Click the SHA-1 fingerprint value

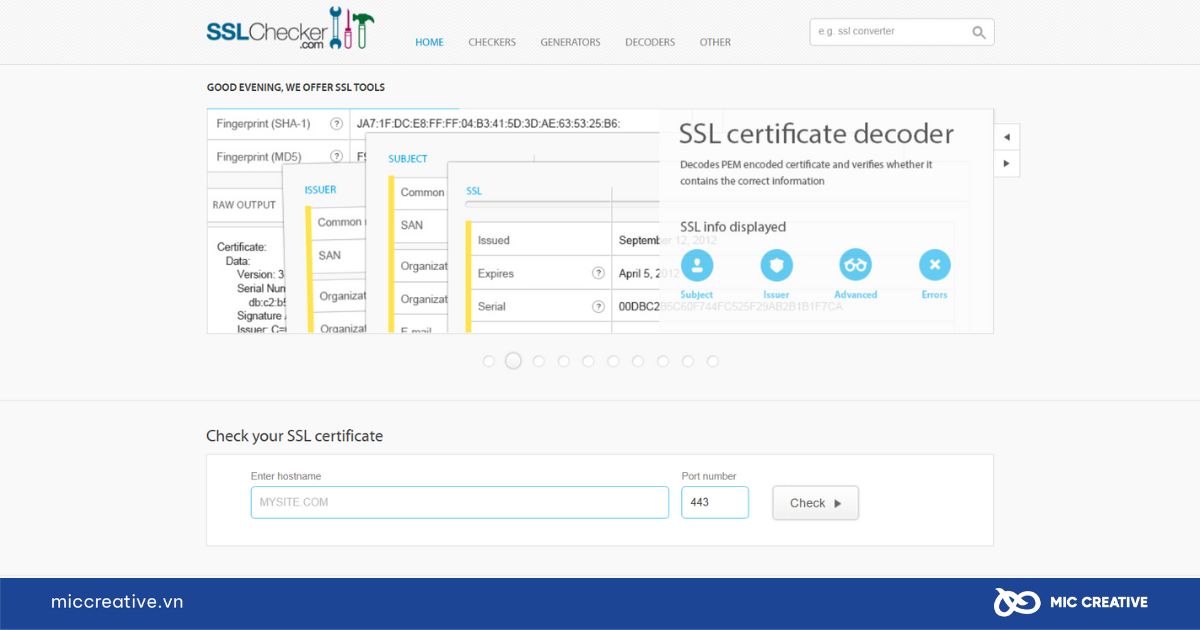(x=489, y=124)
